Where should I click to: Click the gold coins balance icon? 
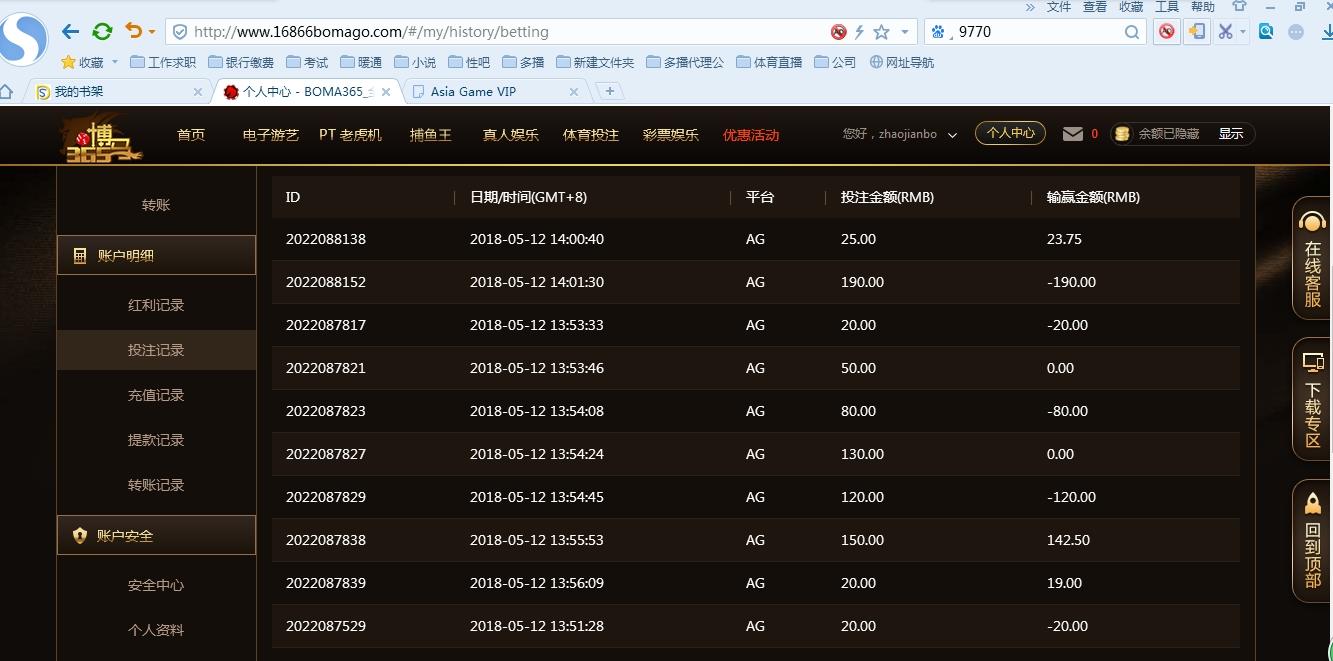coord(1122,134)
